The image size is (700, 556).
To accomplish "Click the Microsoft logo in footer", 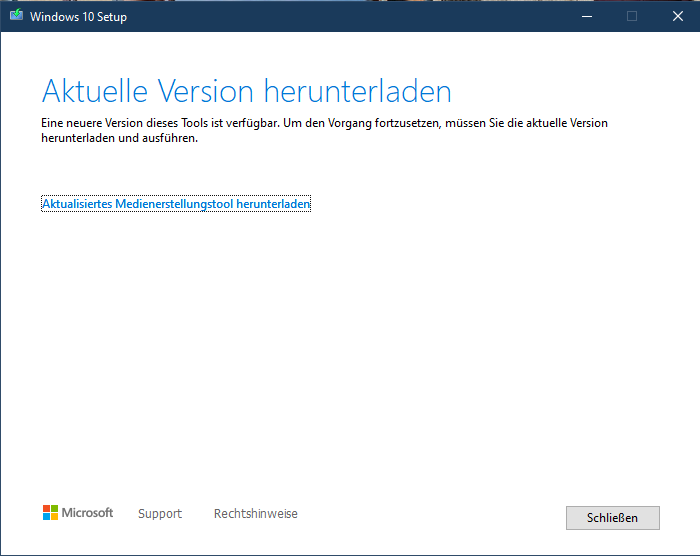I will [78, 513].
